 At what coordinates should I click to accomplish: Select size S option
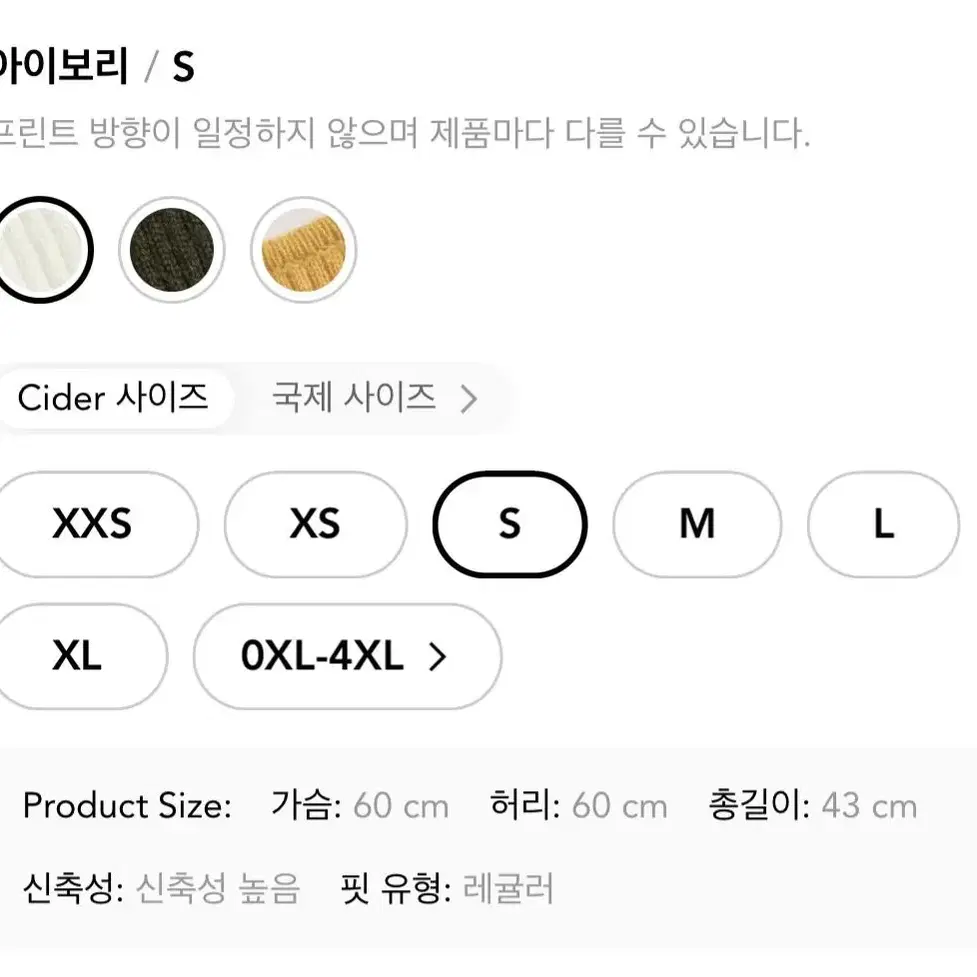[x=510, y=524]
